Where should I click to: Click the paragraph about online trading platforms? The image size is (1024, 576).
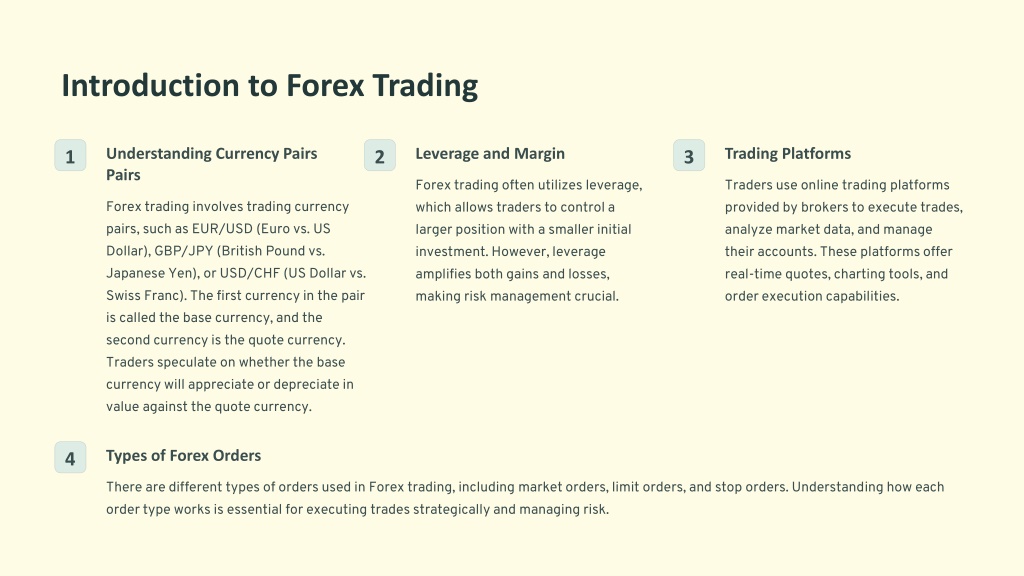click(844, 240)
